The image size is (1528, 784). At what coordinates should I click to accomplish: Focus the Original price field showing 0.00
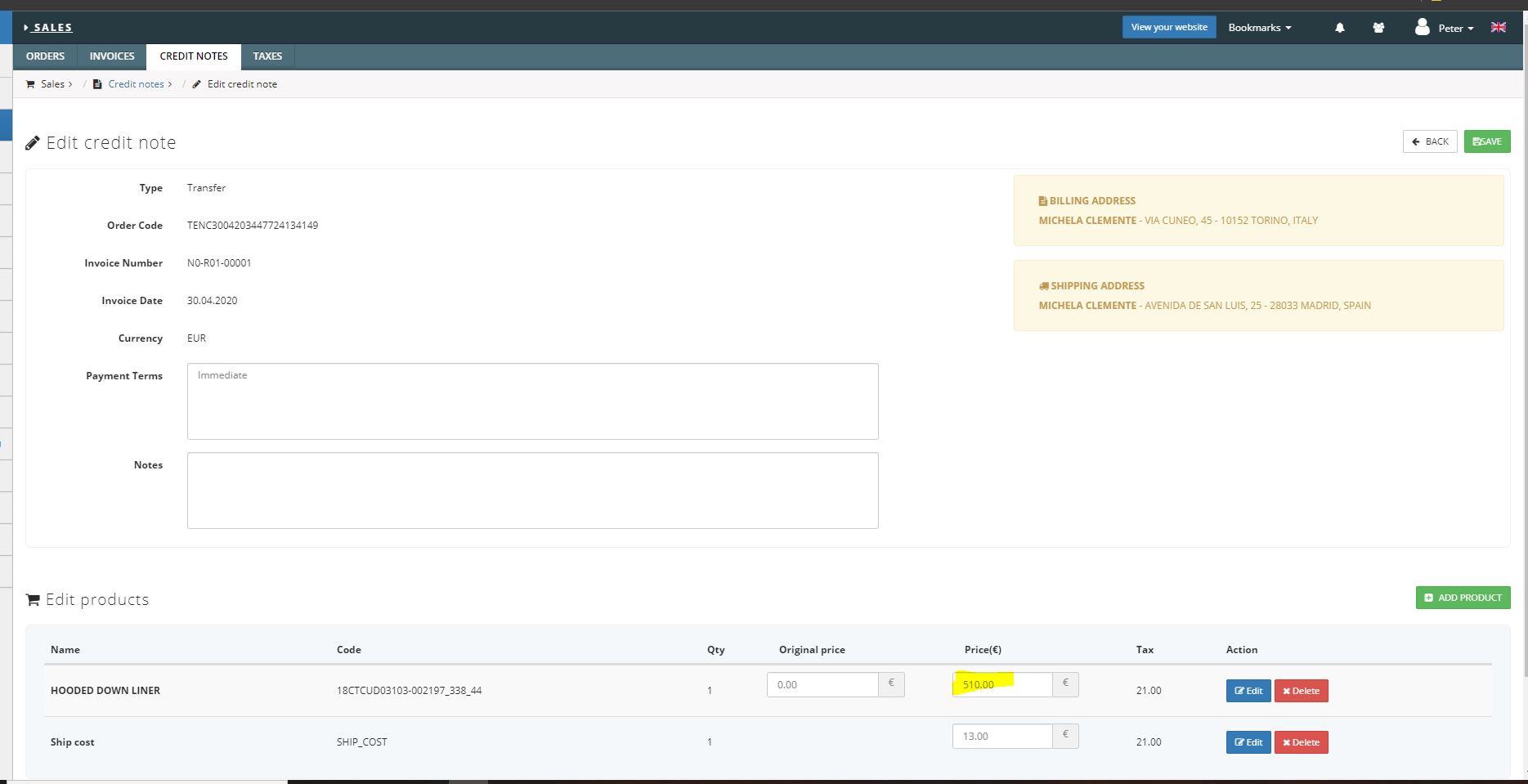[822, 684]
